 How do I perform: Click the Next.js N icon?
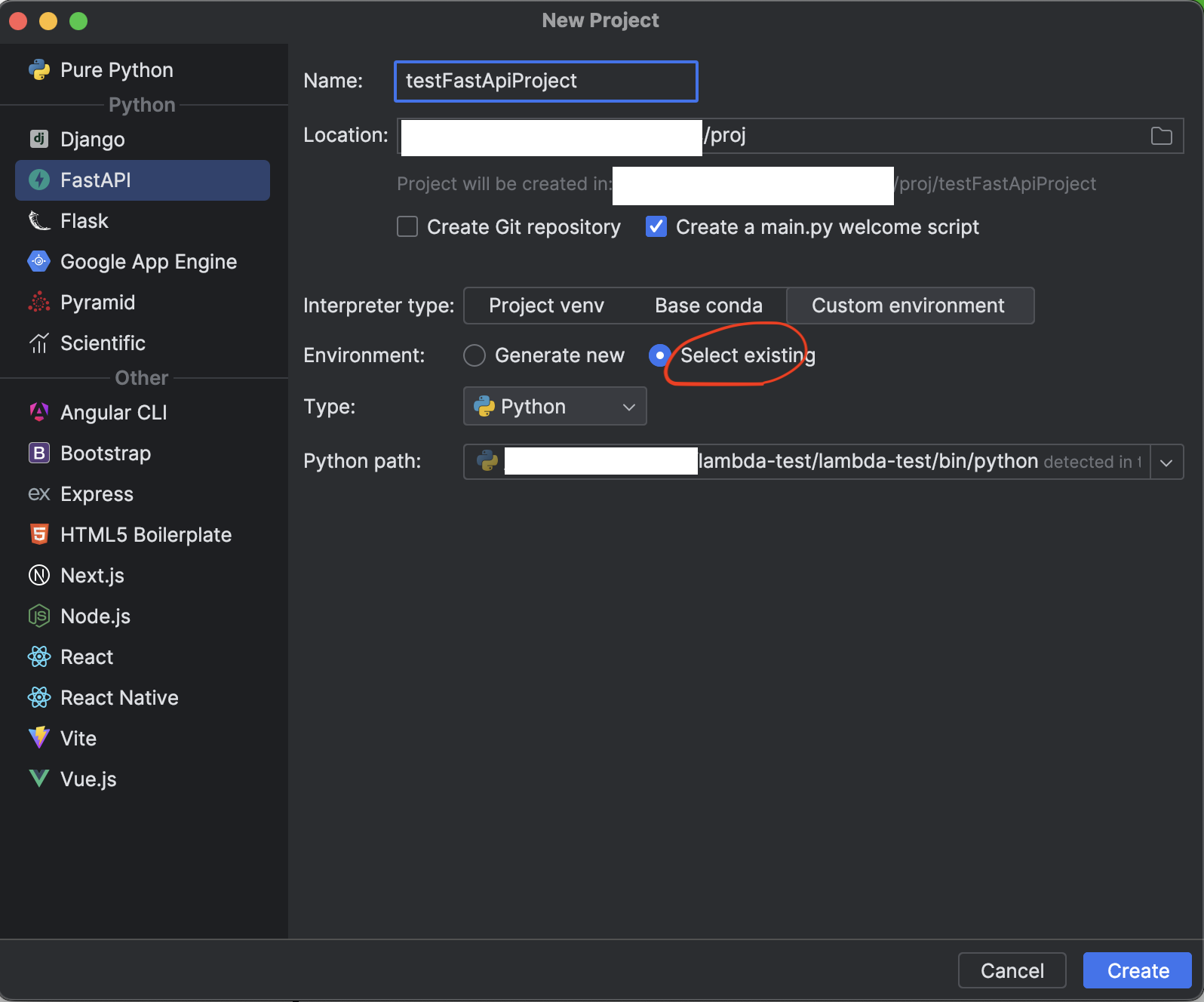pyautogui.click(x=39, y=576)
